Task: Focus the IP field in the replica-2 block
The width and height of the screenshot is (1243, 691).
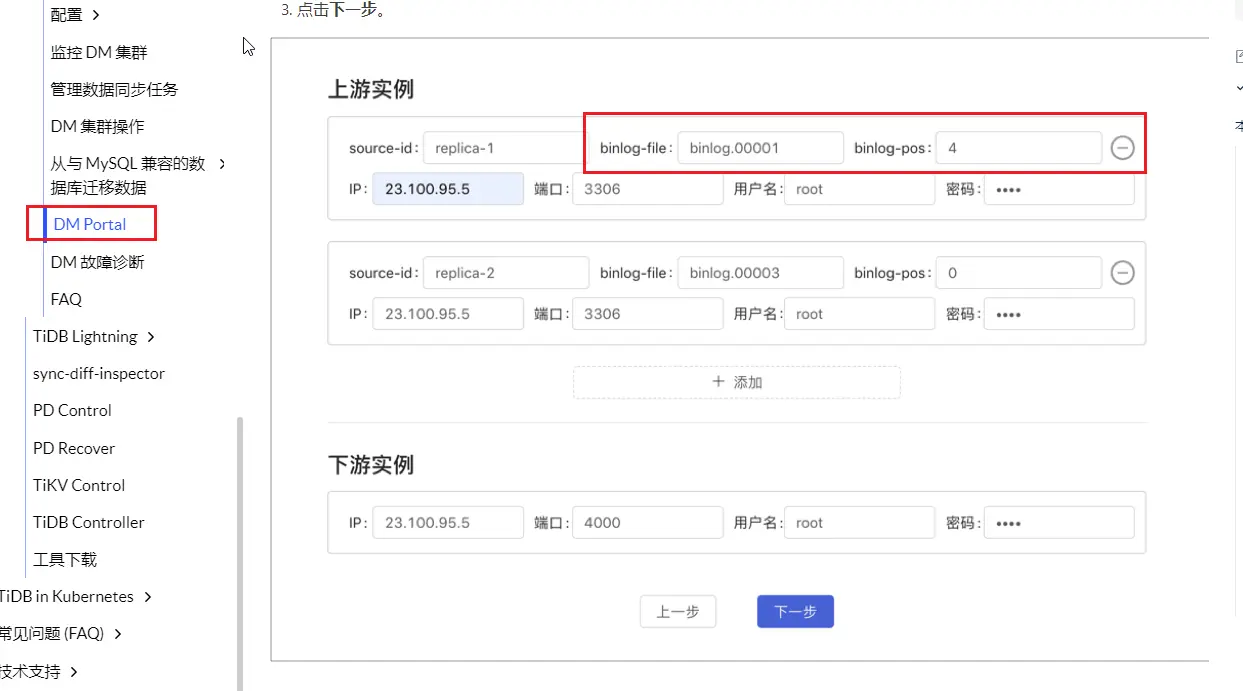Action: [x=448, y=314]
